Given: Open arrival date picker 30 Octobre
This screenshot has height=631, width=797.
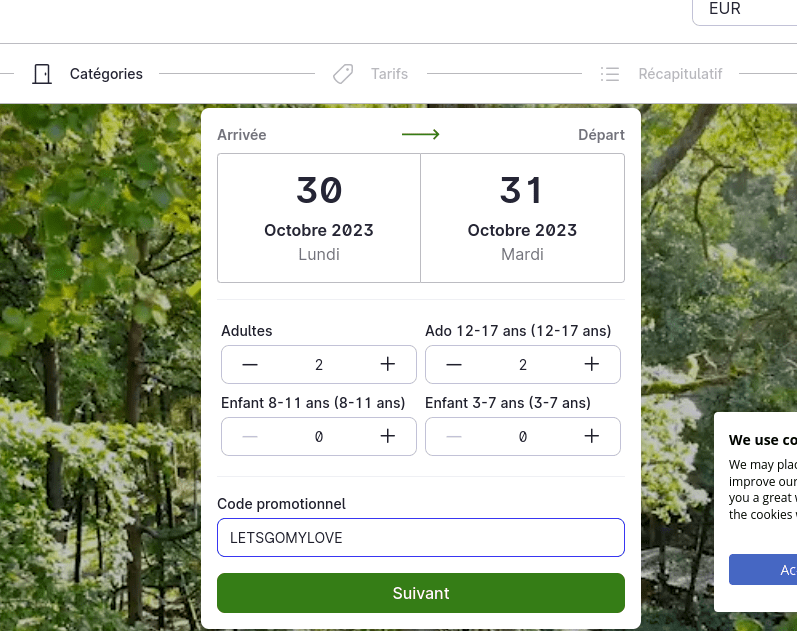Looking at the screenshot, I should 319,218.
